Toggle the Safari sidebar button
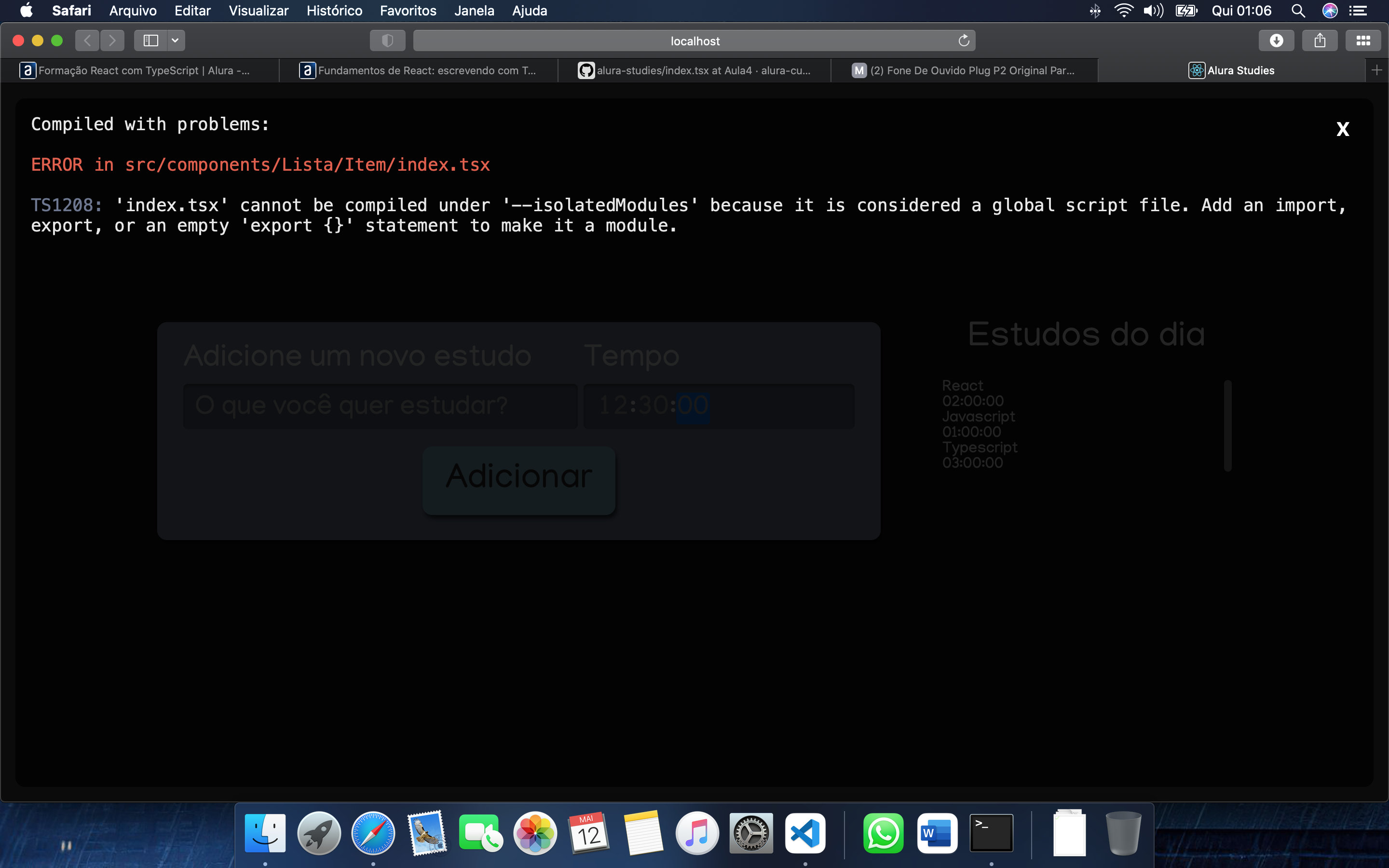Viewport: 1389px width, 868px height. pos(150,40)
